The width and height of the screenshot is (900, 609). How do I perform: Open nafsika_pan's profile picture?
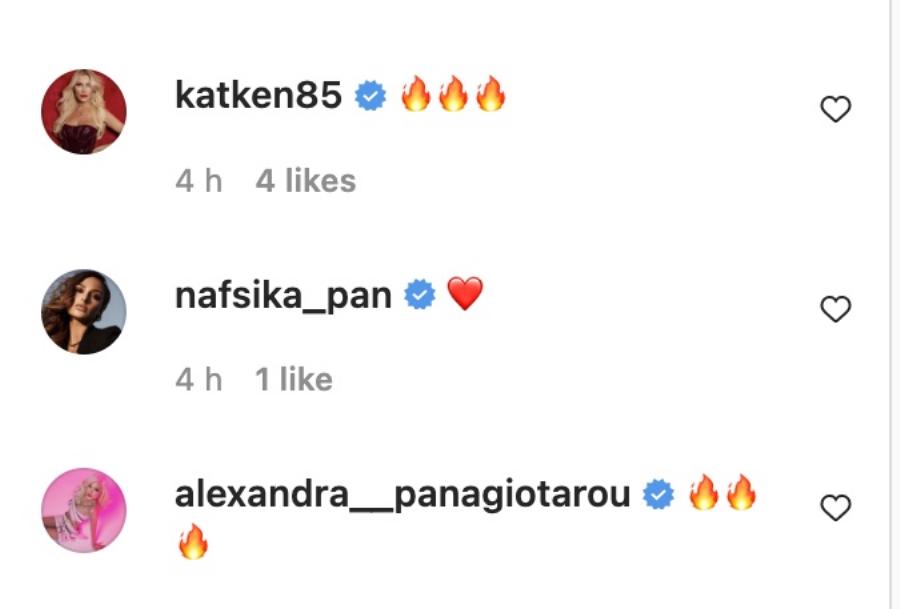pos(84,311)
